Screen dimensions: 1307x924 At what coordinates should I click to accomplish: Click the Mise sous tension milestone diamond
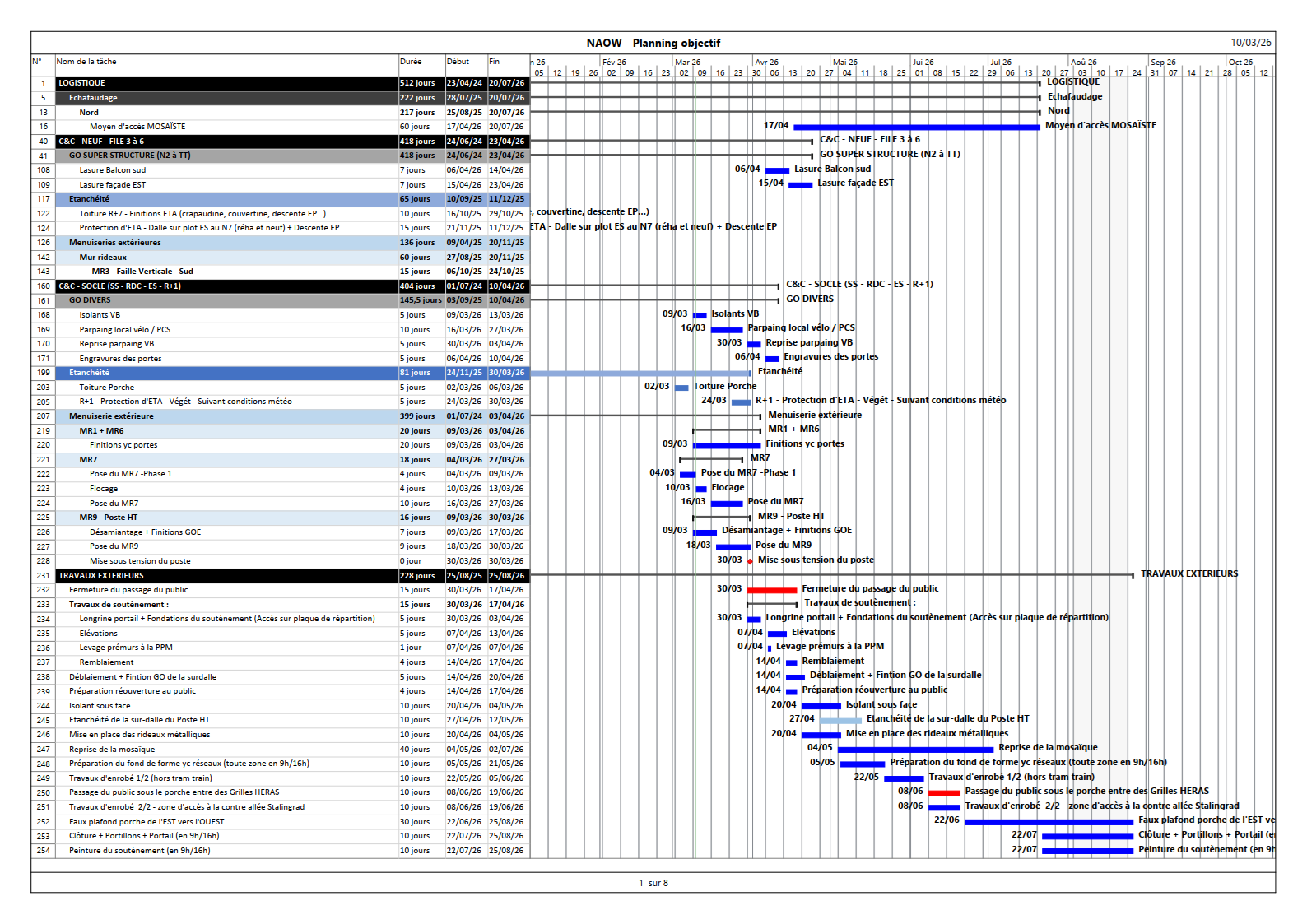point(750,561)
